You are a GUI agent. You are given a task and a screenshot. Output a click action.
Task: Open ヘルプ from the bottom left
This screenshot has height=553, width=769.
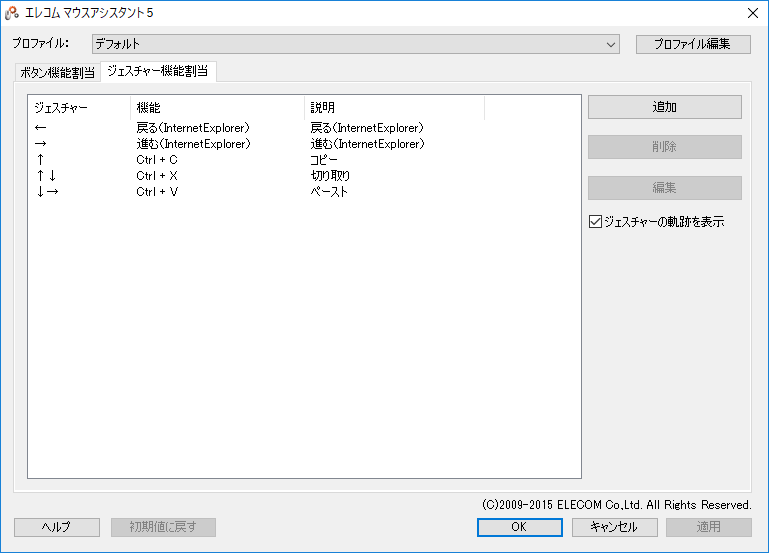56,527
